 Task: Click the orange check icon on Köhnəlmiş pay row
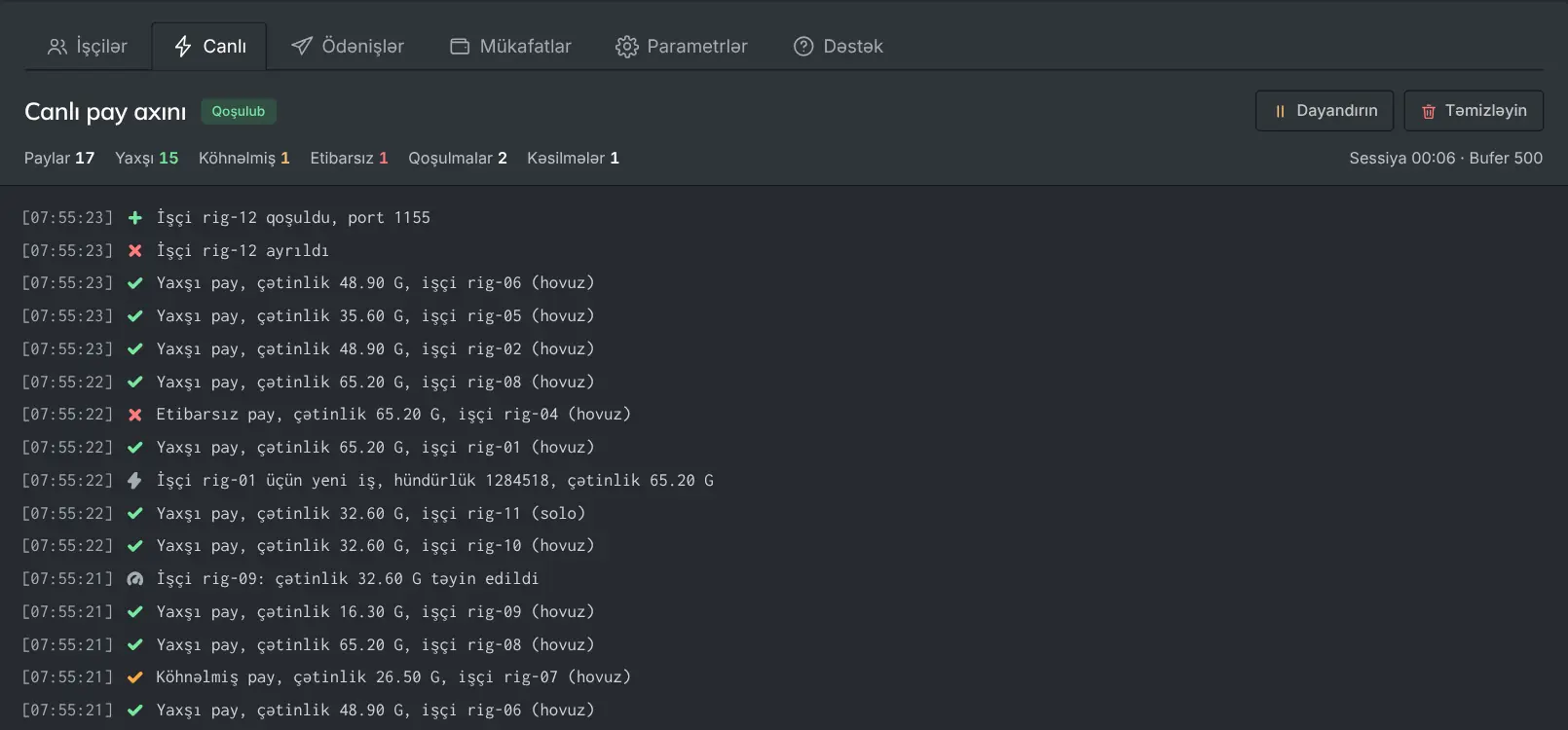135,677
